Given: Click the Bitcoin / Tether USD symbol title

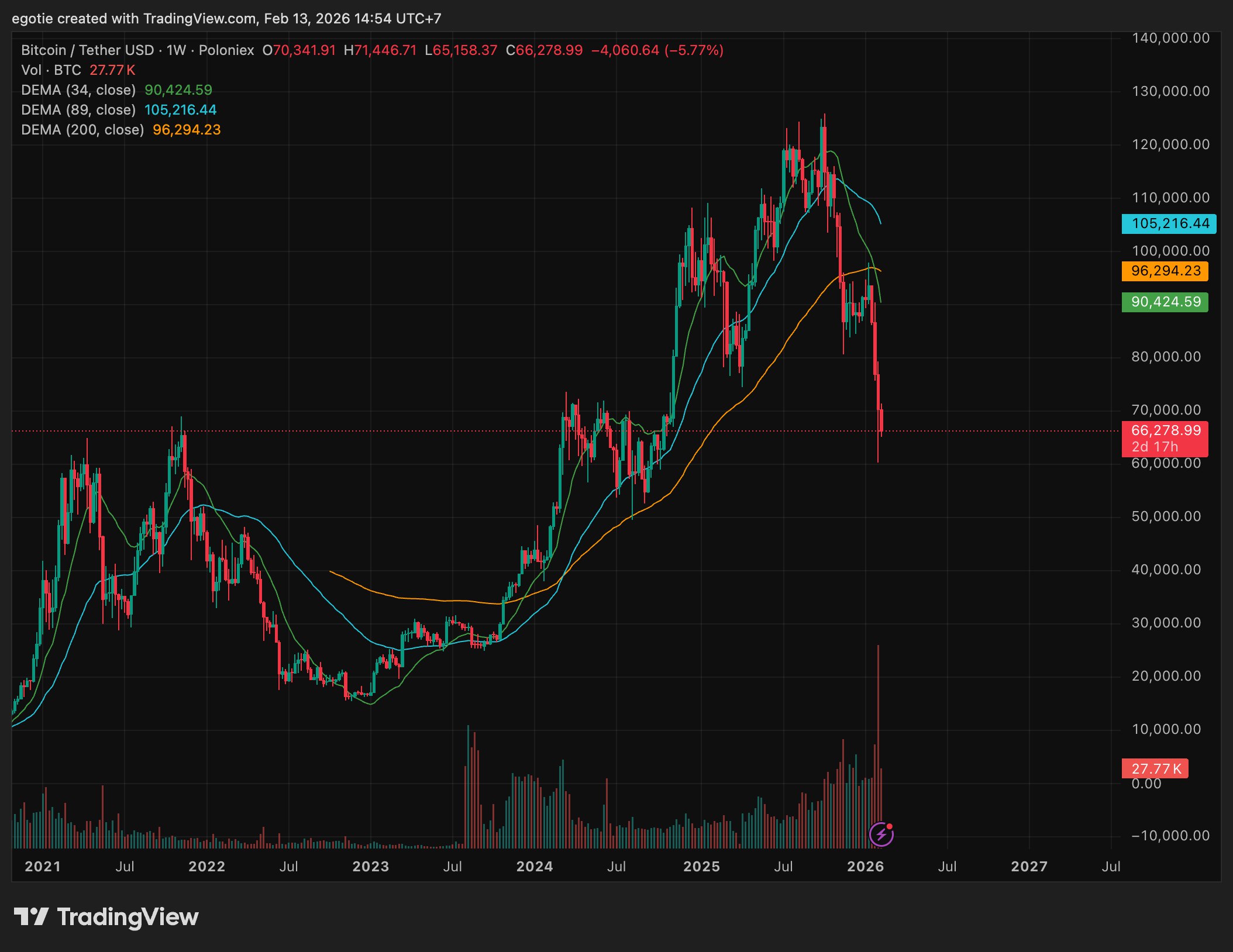Looking at the screenshot, I should pyautogui.click(x=87, y=50).
